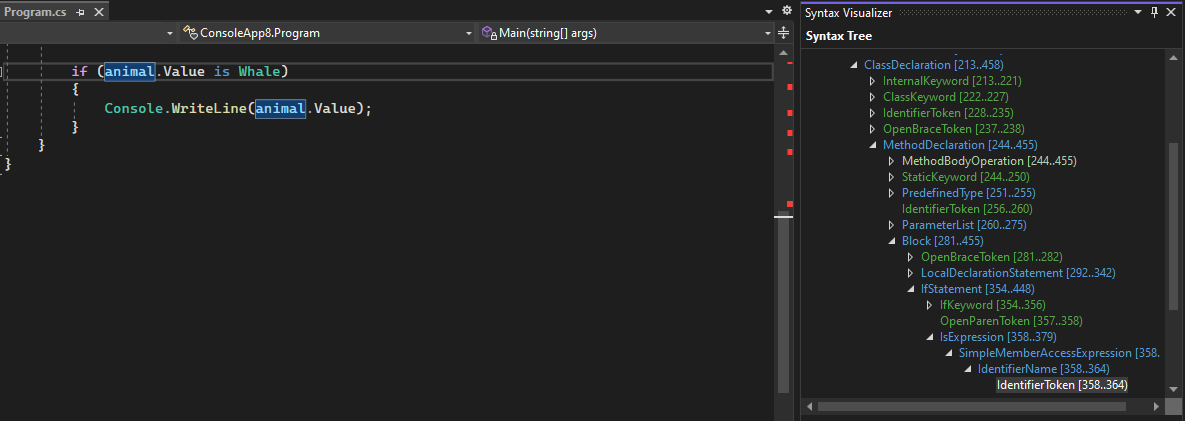Select ParameterList [260..275] tree row
This screenshot has height=421, width=1185.
[x=964, y=225]
